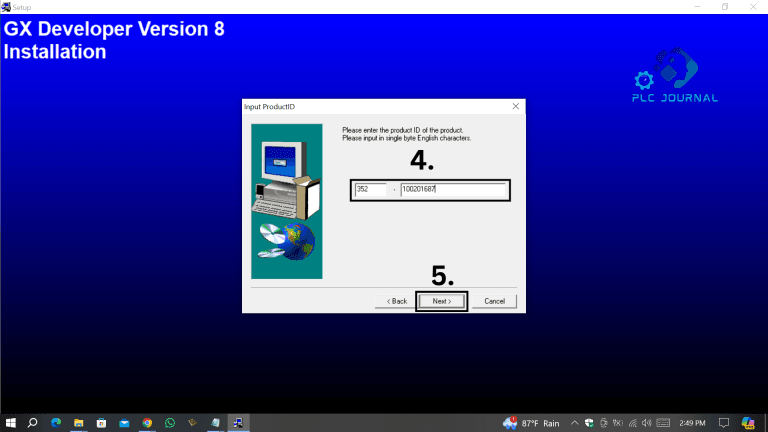768x432 pixels.
Task: Launch Microsoft Edge from the taskbar
Action: 56,423
